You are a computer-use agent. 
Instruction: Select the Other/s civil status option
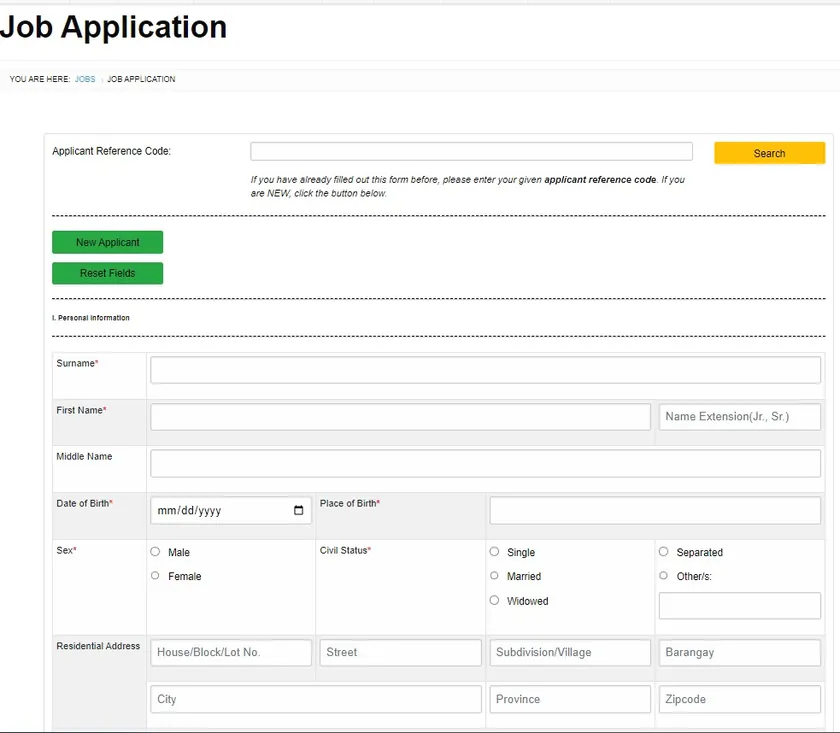click(x=664, y=575)
